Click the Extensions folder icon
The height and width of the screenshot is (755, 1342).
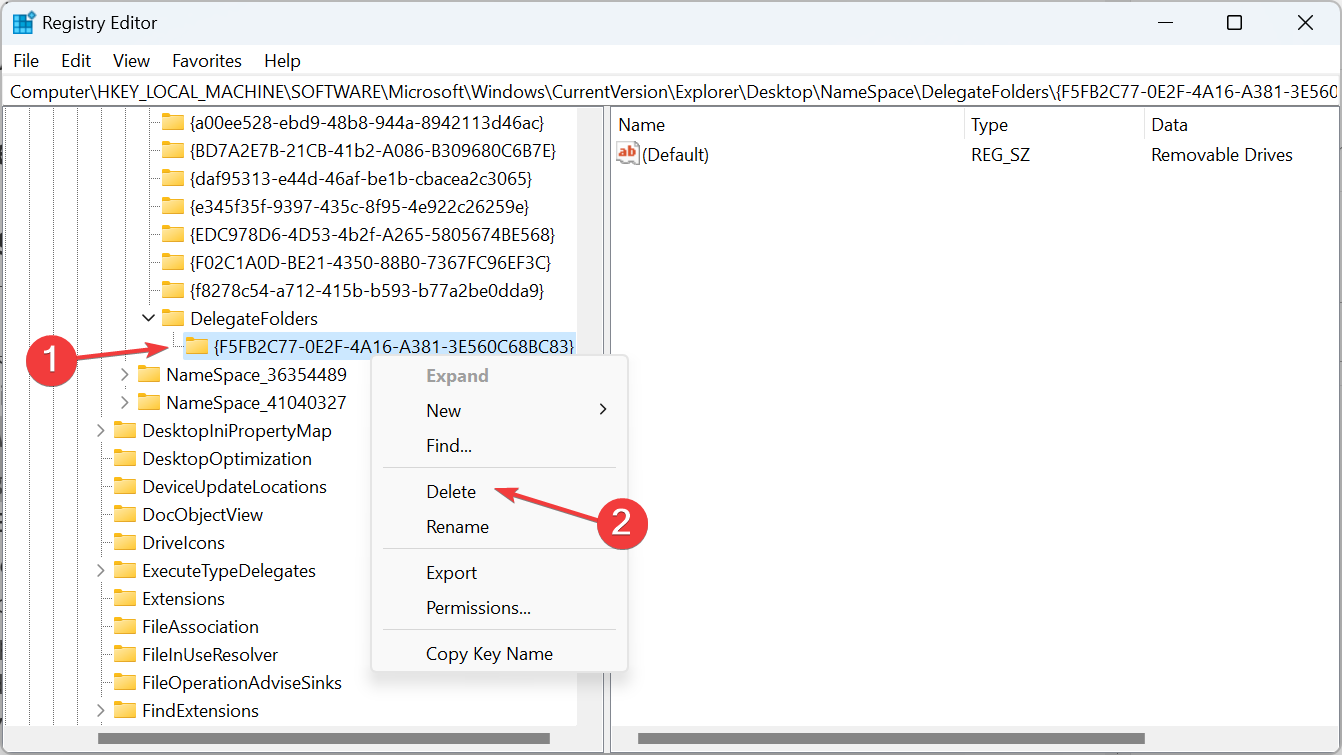(125, 599)
